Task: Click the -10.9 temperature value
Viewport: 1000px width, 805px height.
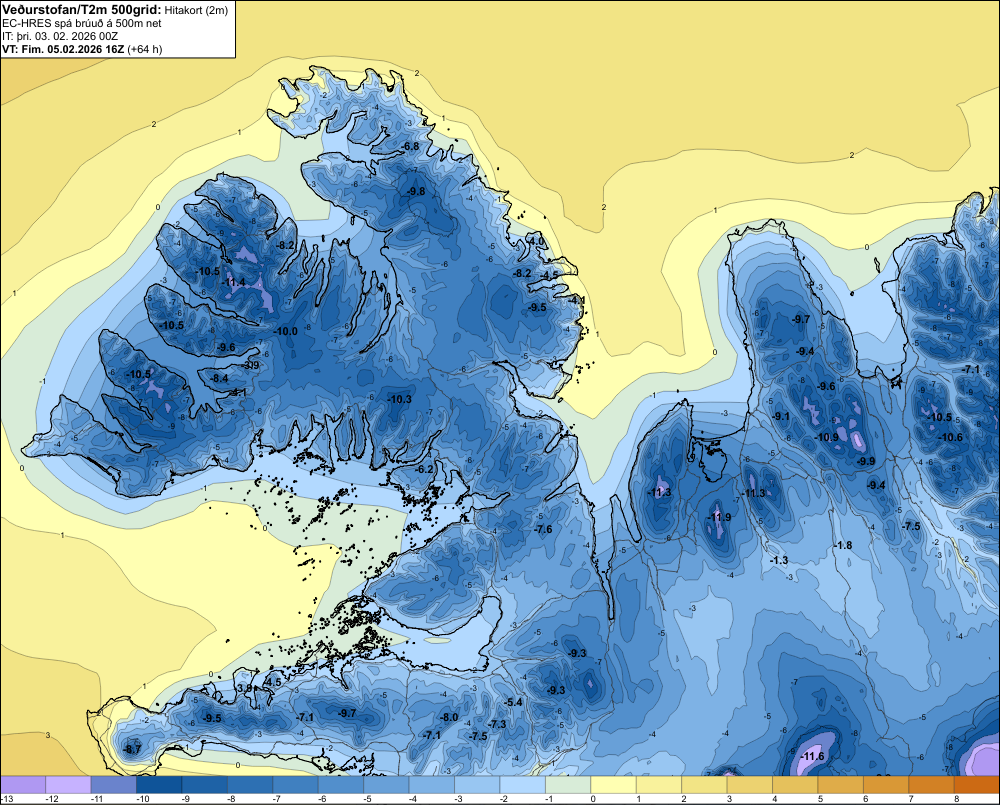Action: tap(827, 437)
